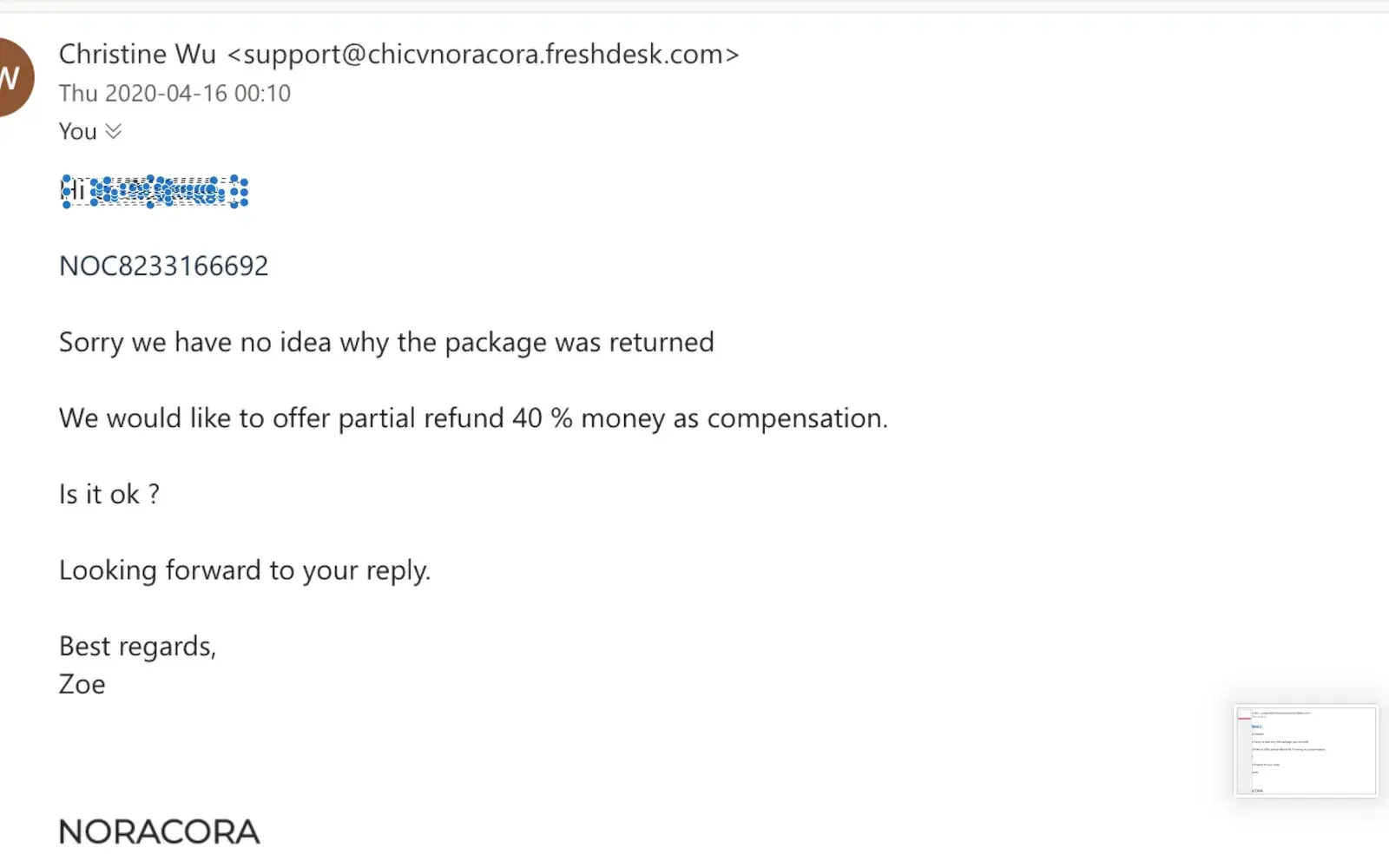The width and height of the screenshot is (1389, 868).
Task: Click the 'Sorry we have no idea' sentence
Action: click(x=385, y=342)
